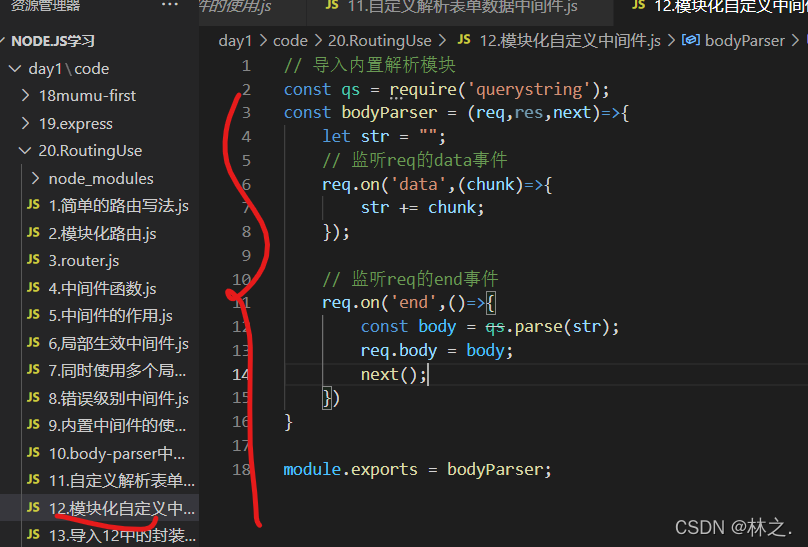Click the code breadcrumb segment
808x547 pixels.
(x=290, y=41)
